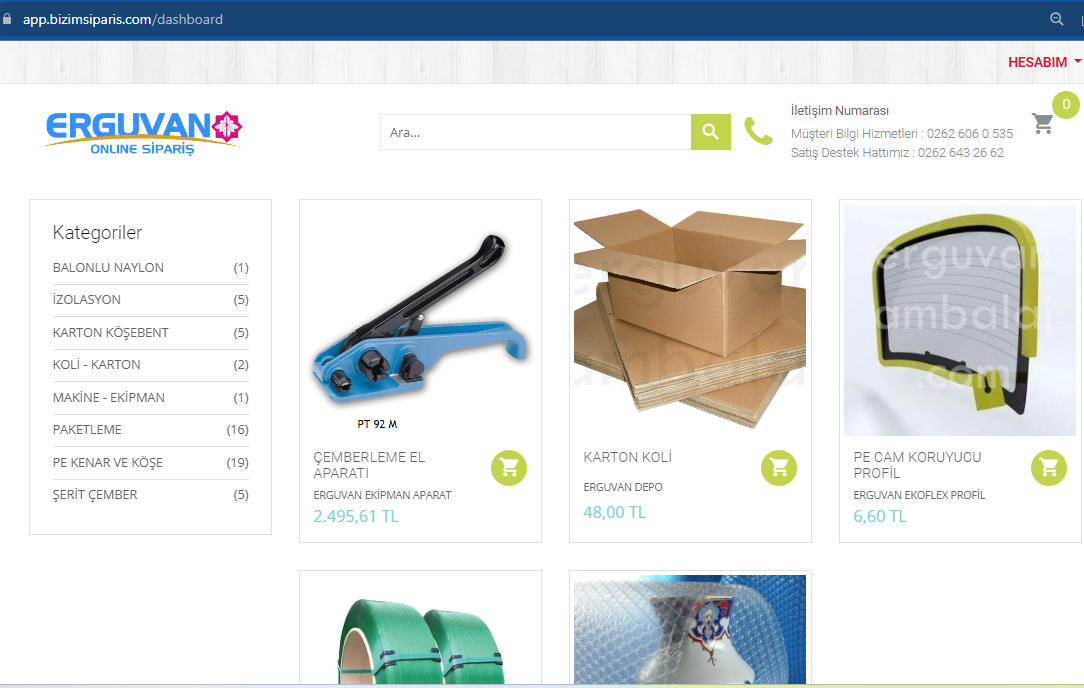Click the 48,00 TL price
The width and height of the screenshot is (1084, 688).
tap(615, 512)
